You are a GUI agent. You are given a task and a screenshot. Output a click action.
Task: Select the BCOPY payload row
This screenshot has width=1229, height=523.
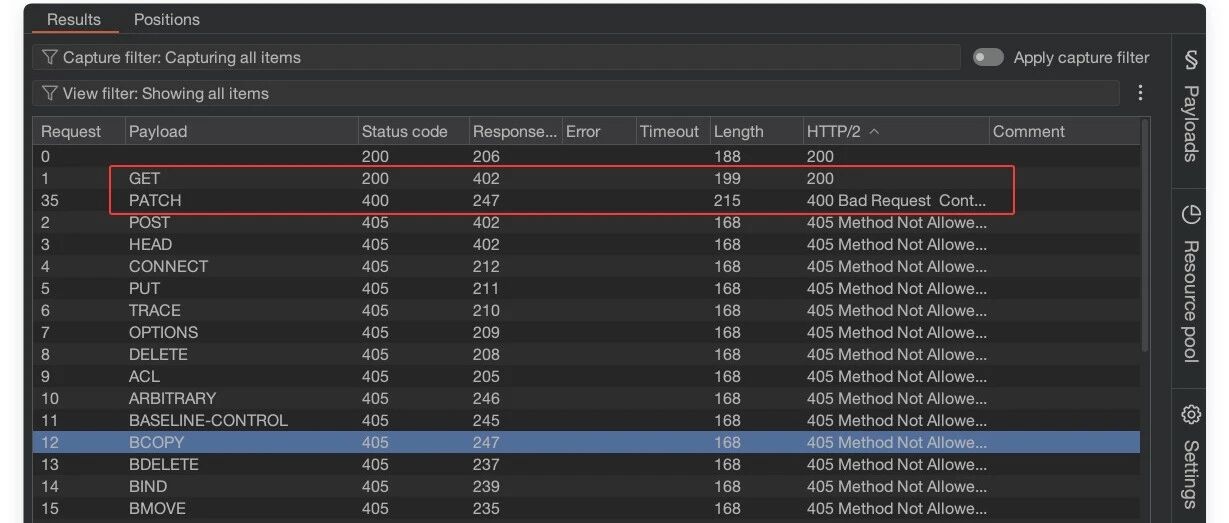coord(586,442)
